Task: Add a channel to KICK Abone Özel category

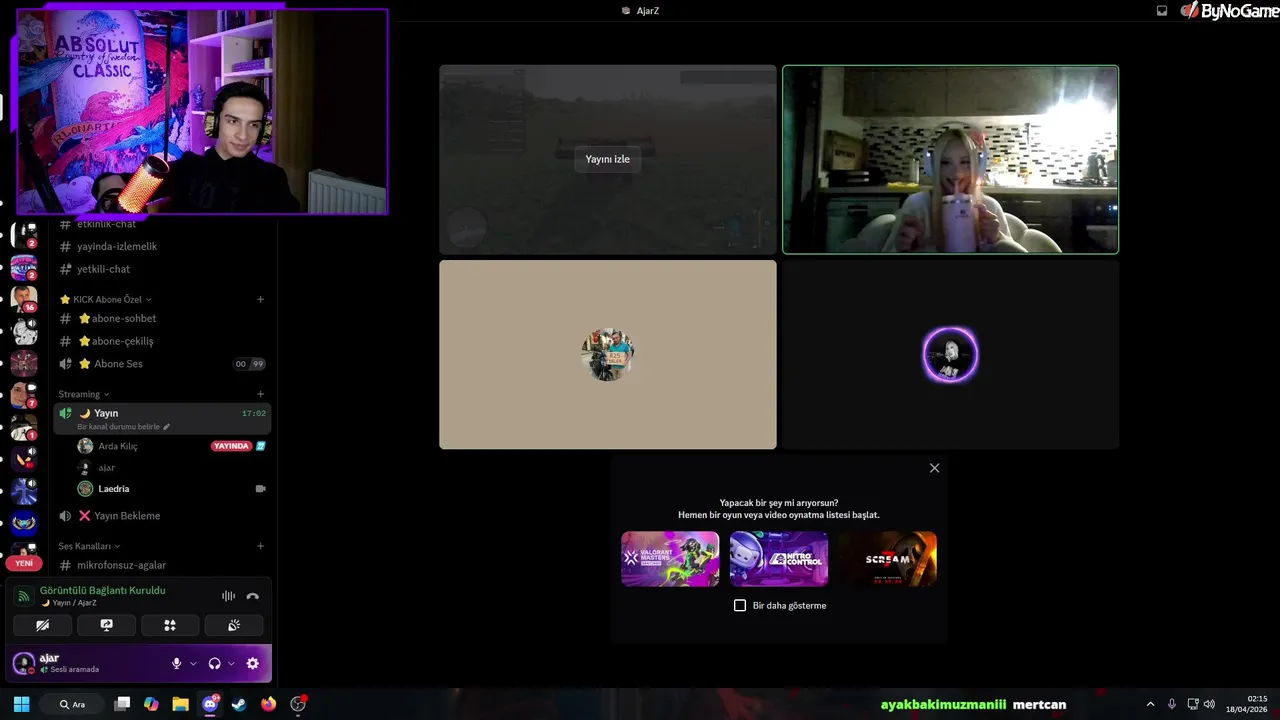Action: [x=260, y=299]
